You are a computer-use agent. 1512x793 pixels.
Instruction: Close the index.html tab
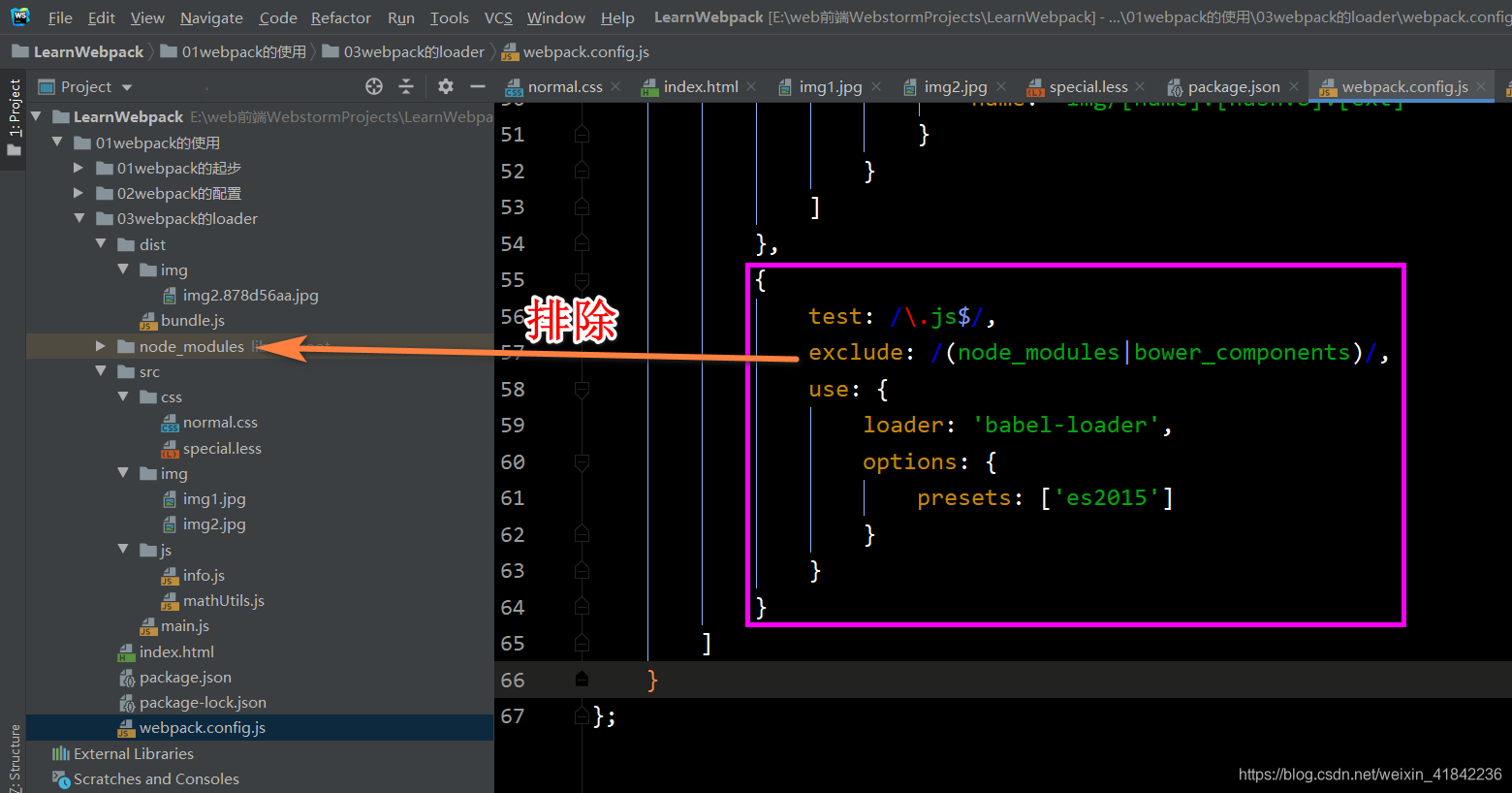click(x=751, y=87)
